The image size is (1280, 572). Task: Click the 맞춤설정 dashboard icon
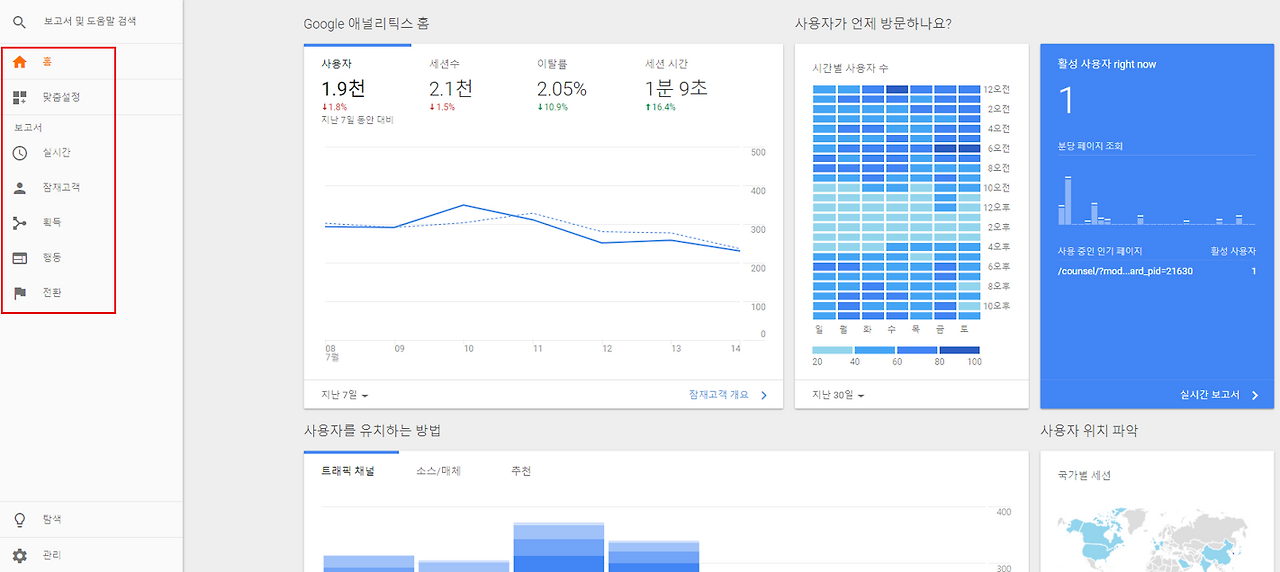19,97
